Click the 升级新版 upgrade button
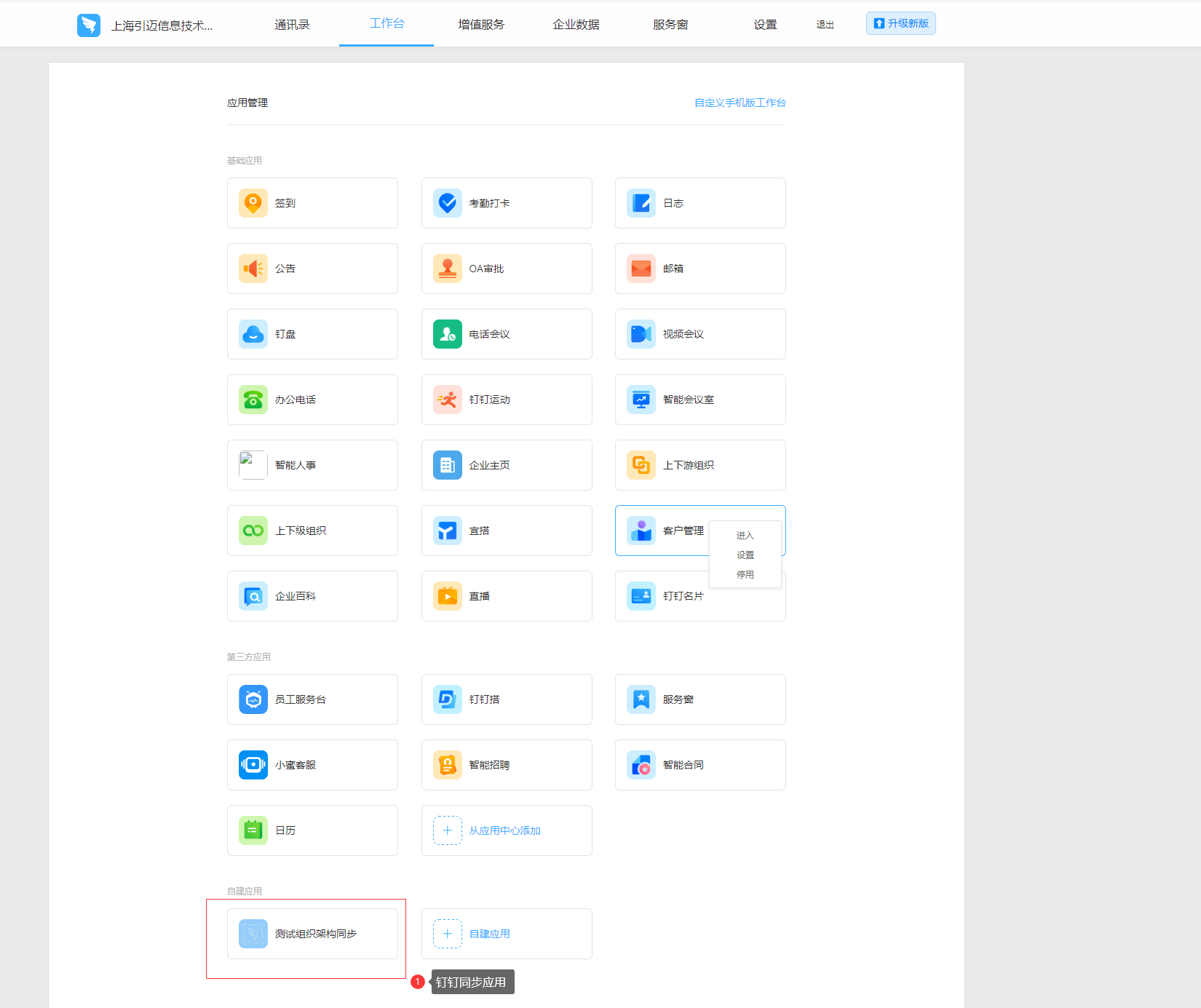 pyautogui.click(x=901, y=23)
